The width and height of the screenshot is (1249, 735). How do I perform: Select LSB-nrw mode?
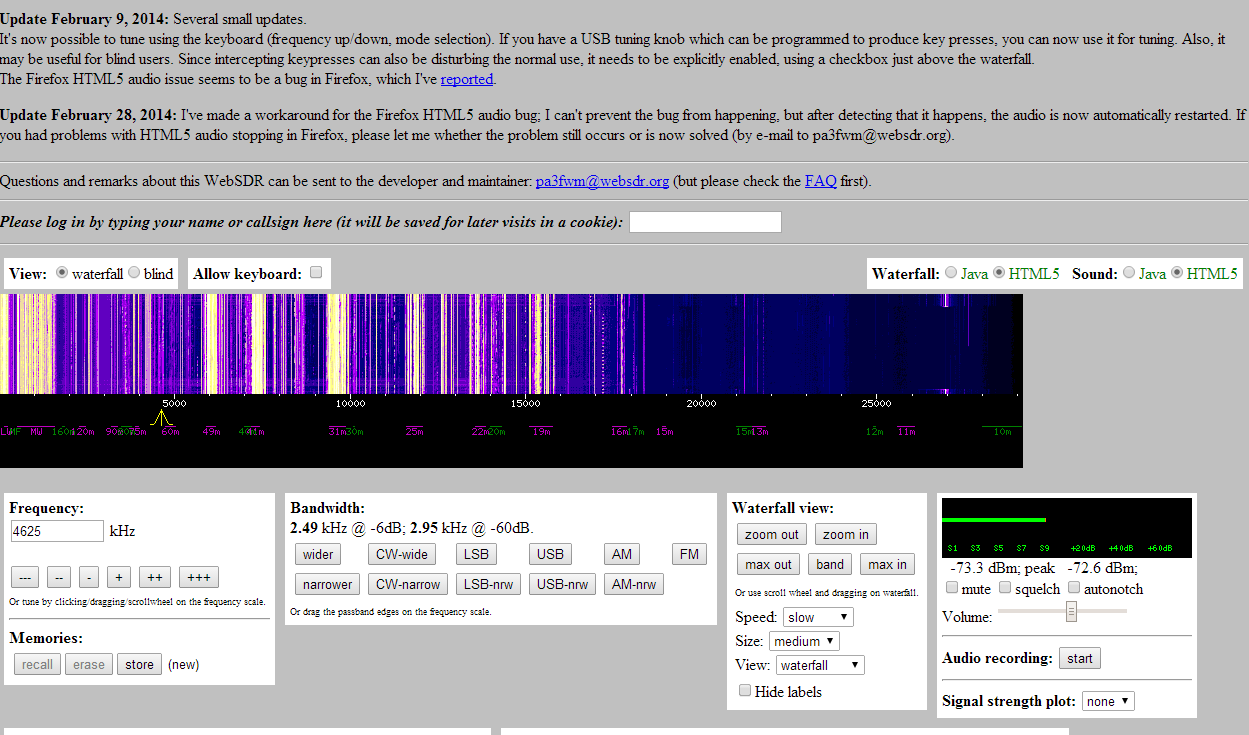tap(489, 584)
